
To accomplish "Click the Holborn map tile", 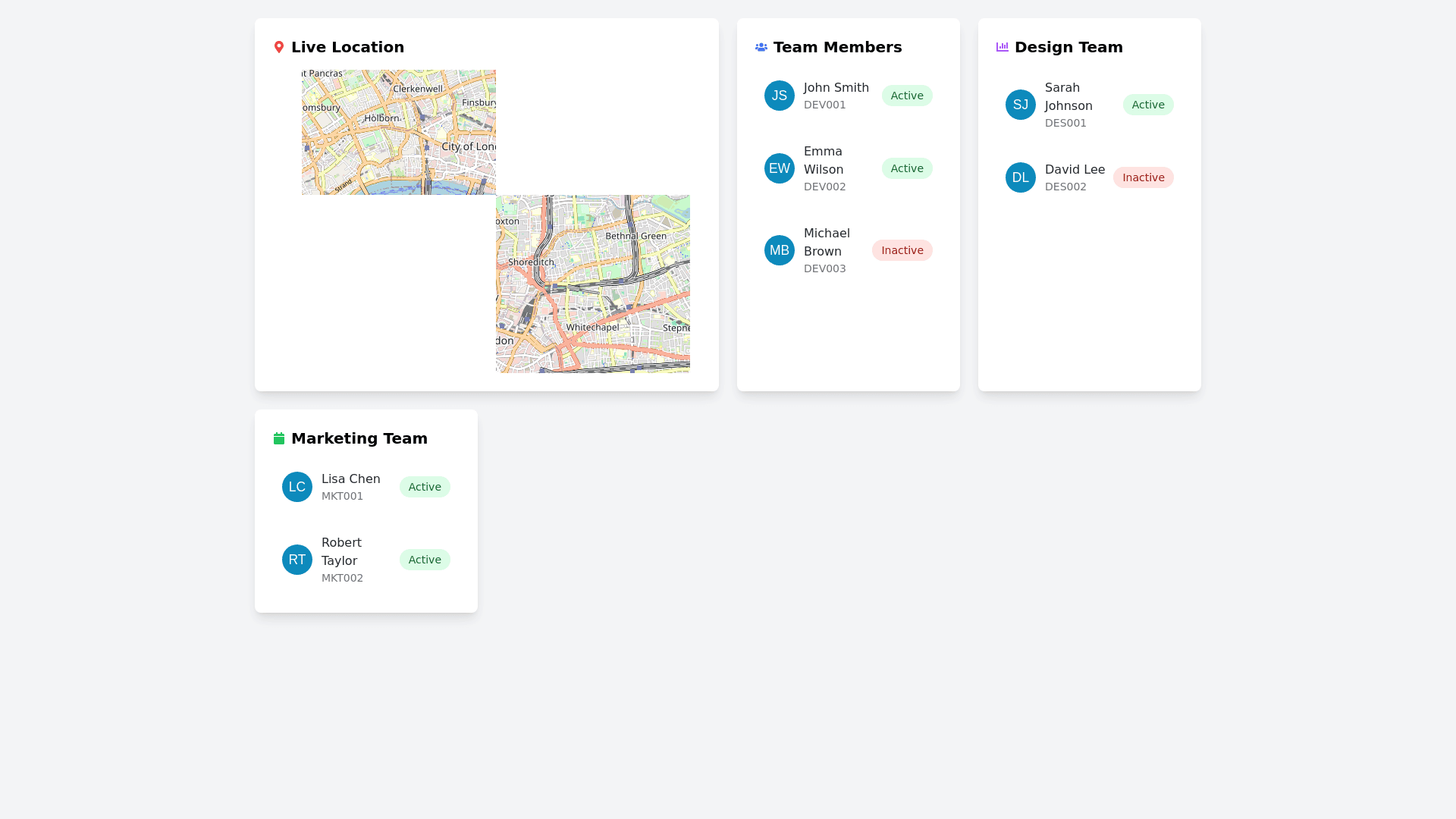I will coord(399,133).
